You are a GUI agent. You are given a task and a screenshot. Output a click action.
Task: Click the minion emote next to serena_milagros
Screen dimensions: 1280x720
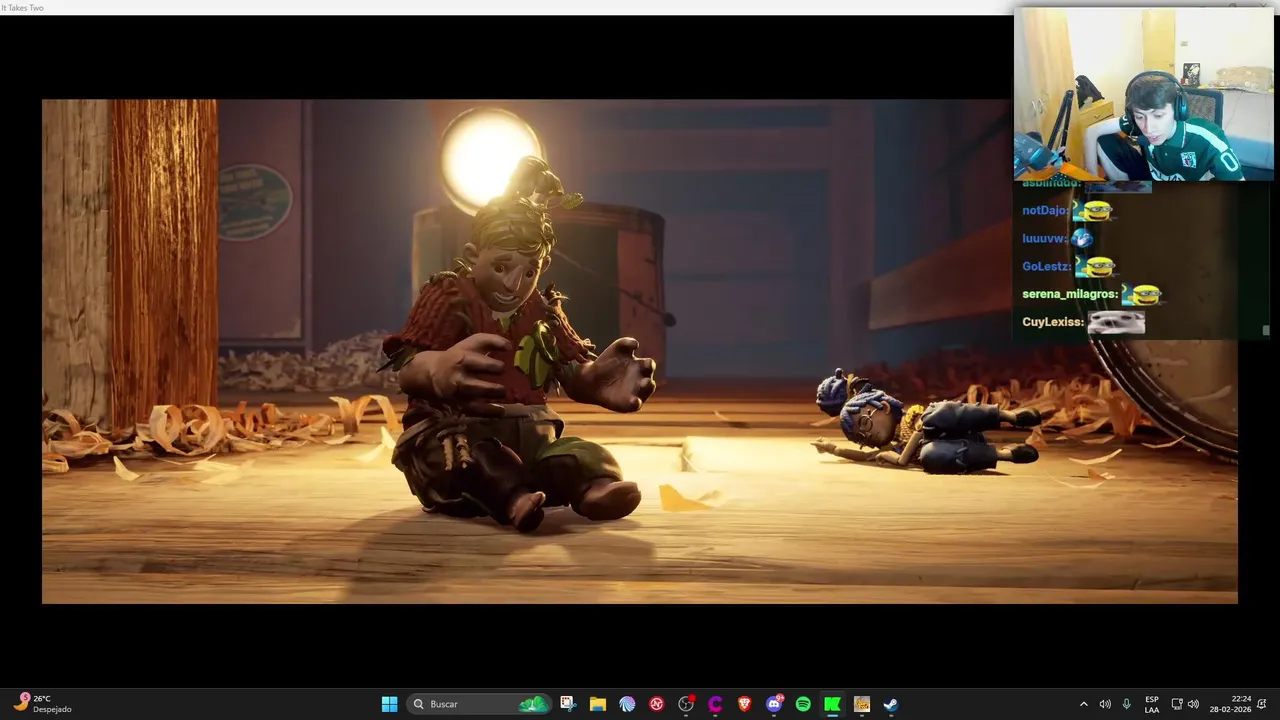tap(1143, 295)
